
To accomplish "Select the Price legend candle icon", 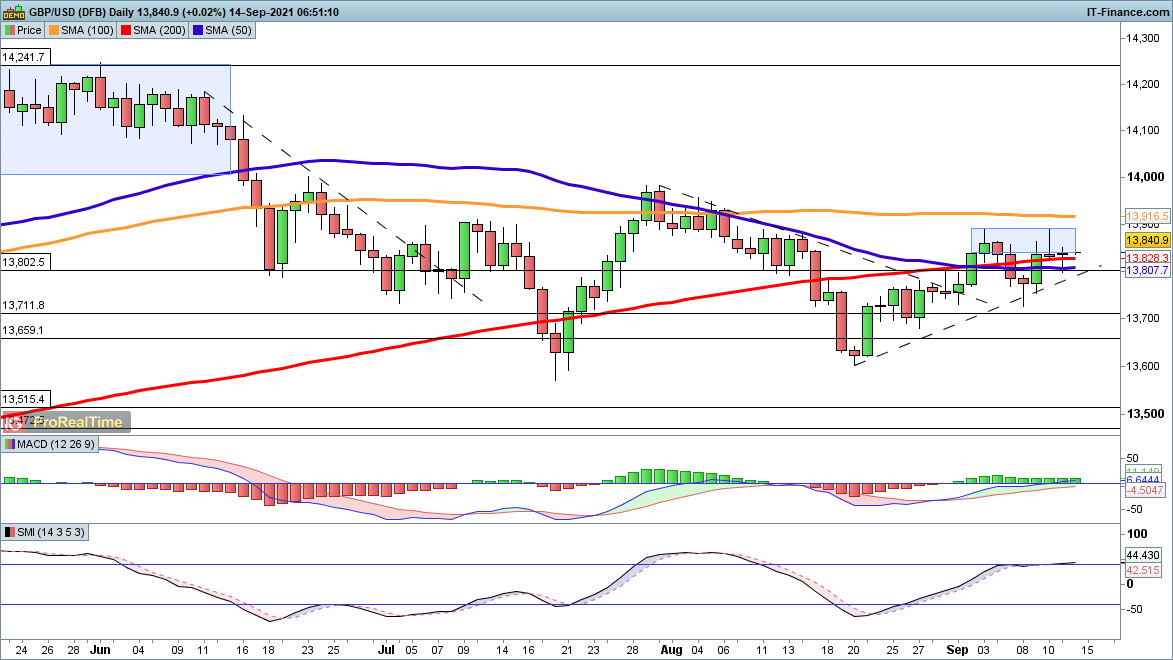I will pyautogui.click(x=11, y=30).
